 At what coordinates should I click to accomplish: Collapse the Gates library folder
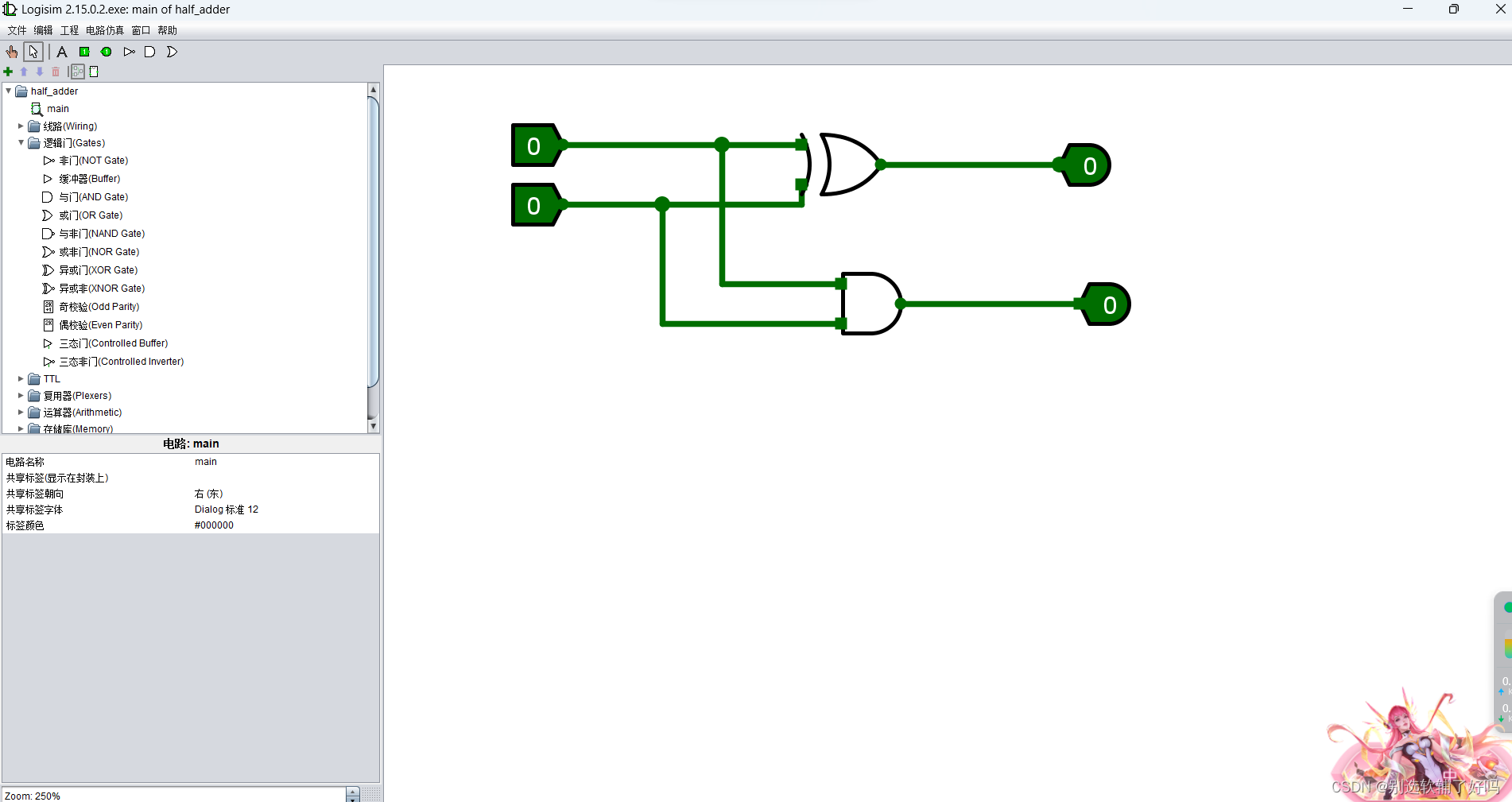click(x=21, y=143)
